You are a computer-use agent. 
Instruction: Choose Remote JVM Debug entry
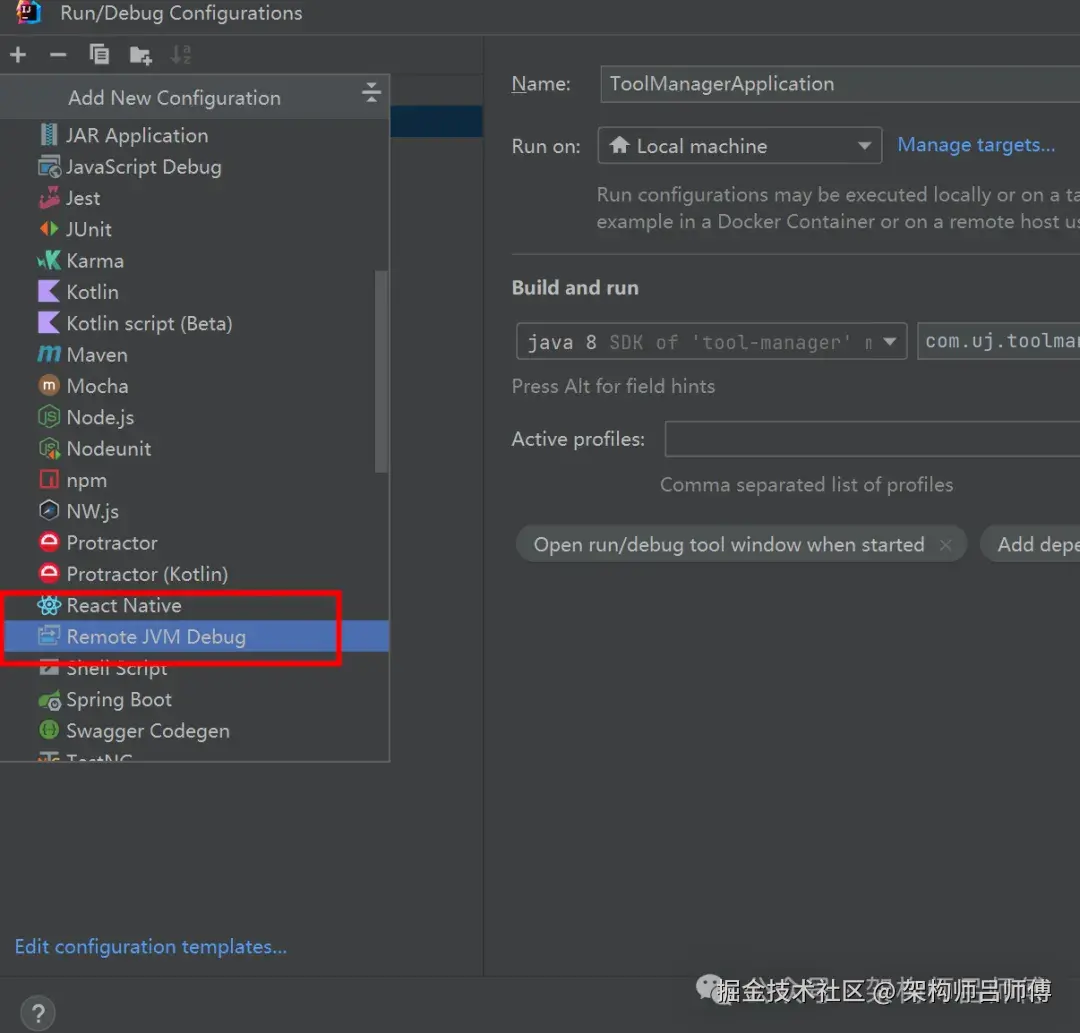(x=195, y=636)
